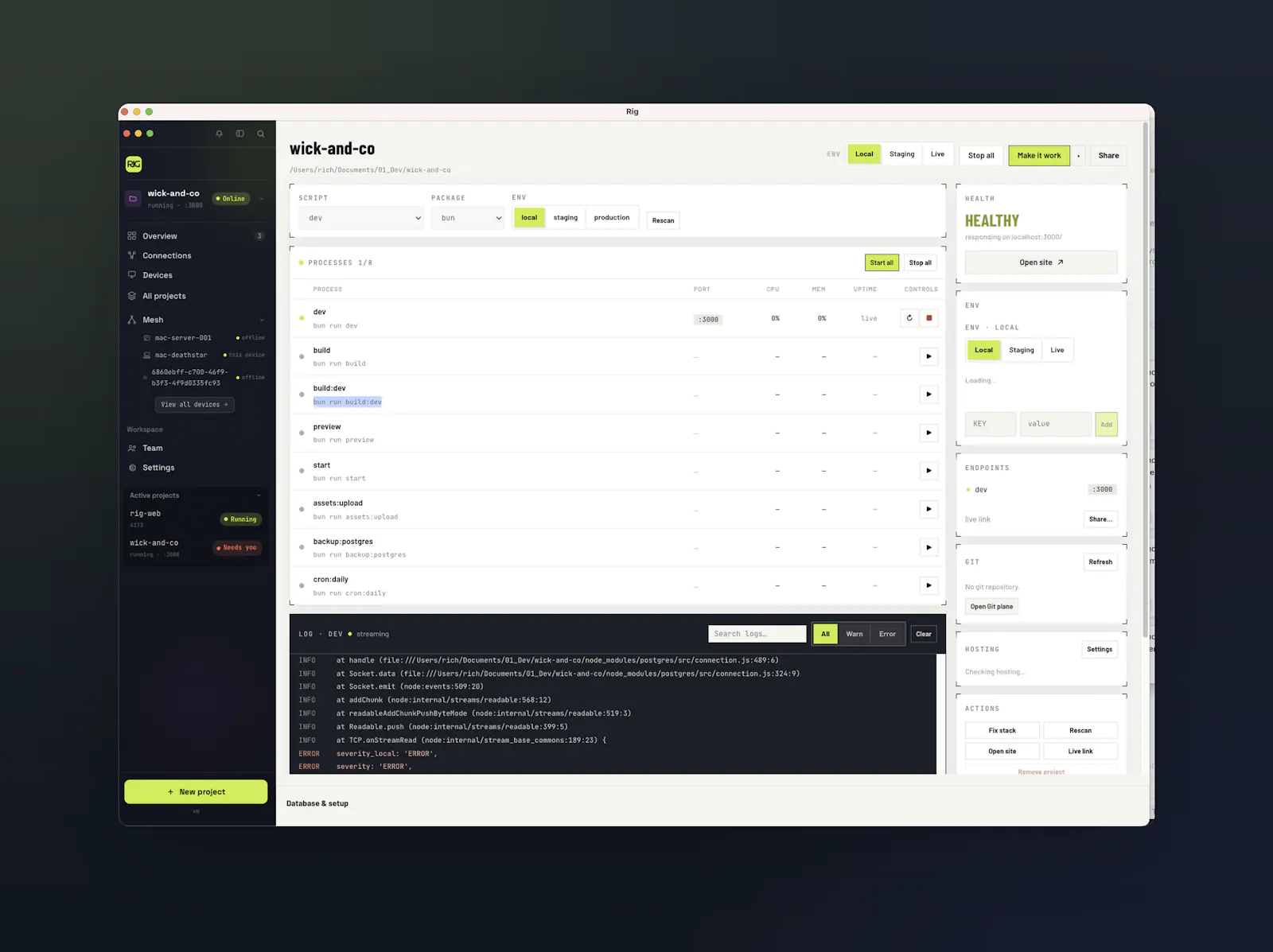
Task: Run the start script play button
Action: [x=928, y=471]
